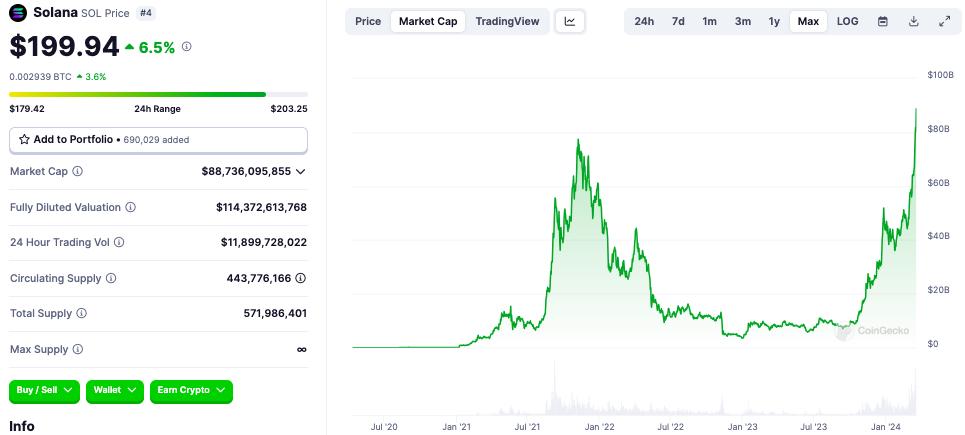Add Solana to Portfolio
Image resolution: width=965 pixels, height=435 pixels.
coord(158,140)
